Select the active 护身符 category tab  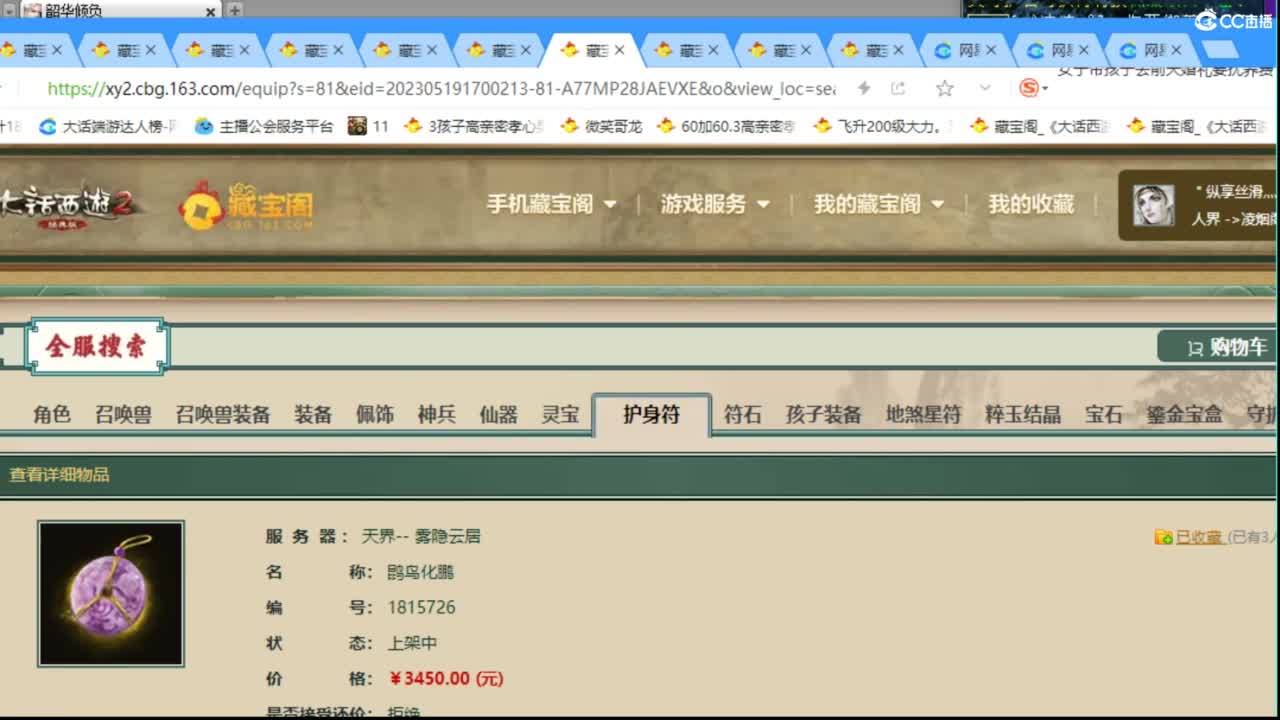[x=652, y=415]
